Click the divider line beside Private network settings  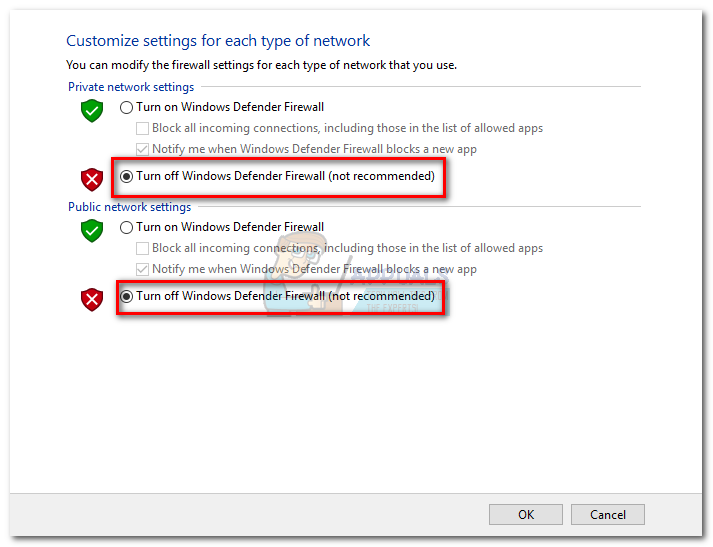(420, 87)
